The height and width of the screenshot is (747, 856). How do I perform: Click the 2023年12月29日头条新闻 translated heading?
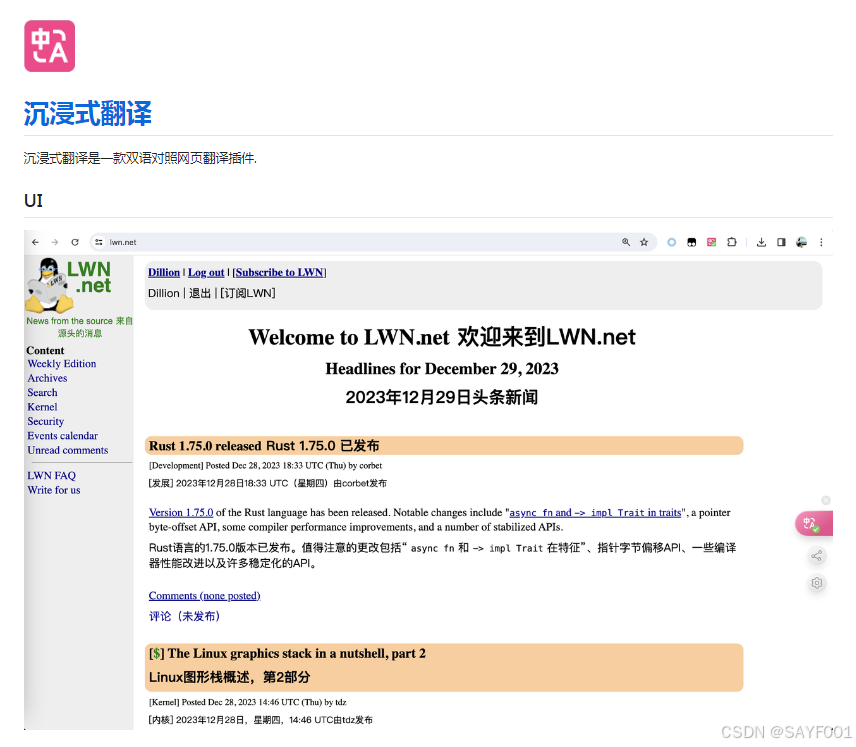click(442, 397)
